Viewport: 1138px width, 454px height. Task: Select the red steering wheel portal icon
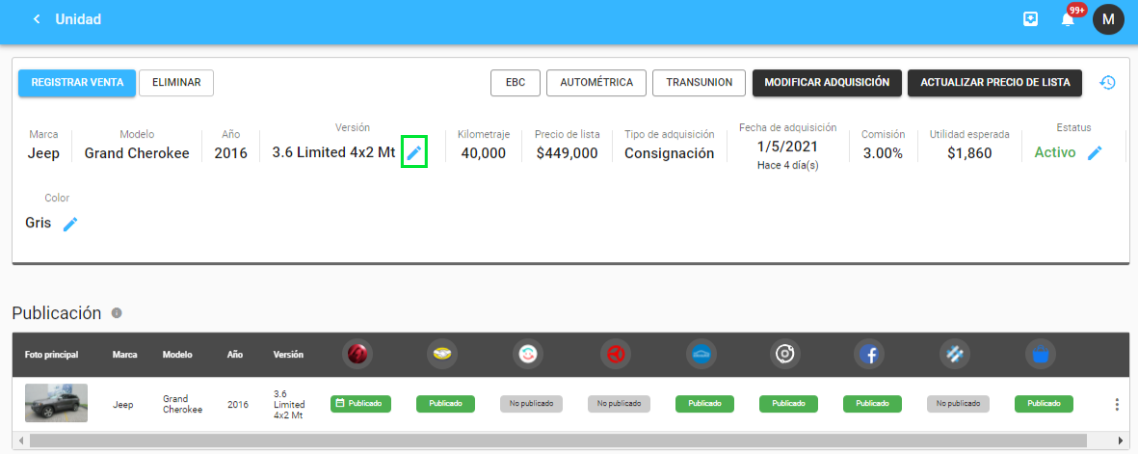click(617, 354)
